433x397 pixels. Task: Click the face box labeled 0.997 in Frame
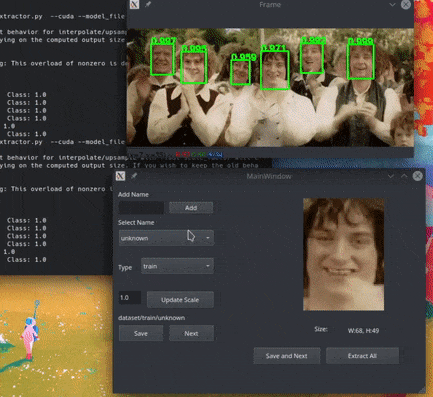pos(162,59)
